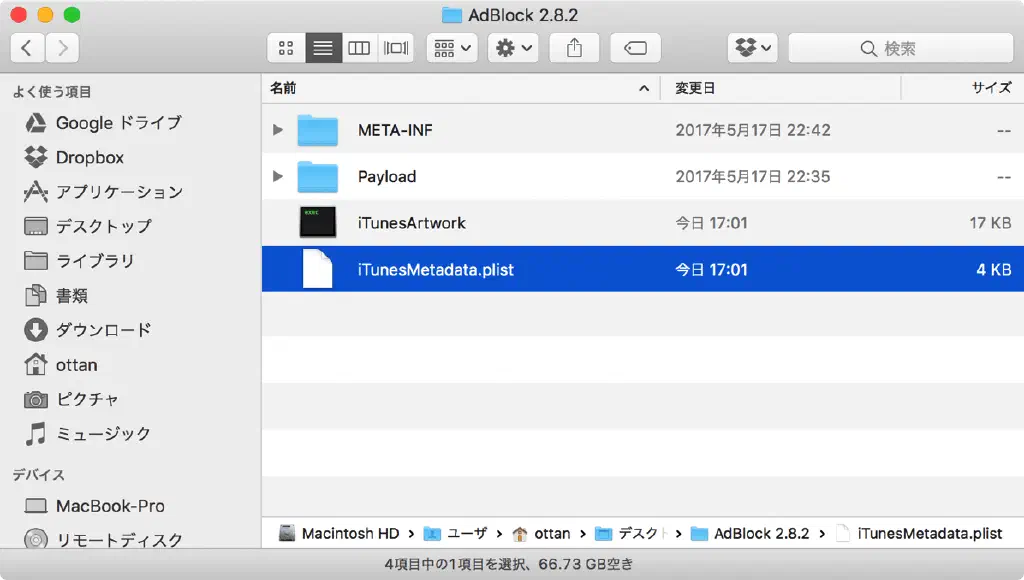The width and height of the screenshot is (1024, 580).
Task: Expand the Payload folder disclosure triangle
Action: click(278, 177)
